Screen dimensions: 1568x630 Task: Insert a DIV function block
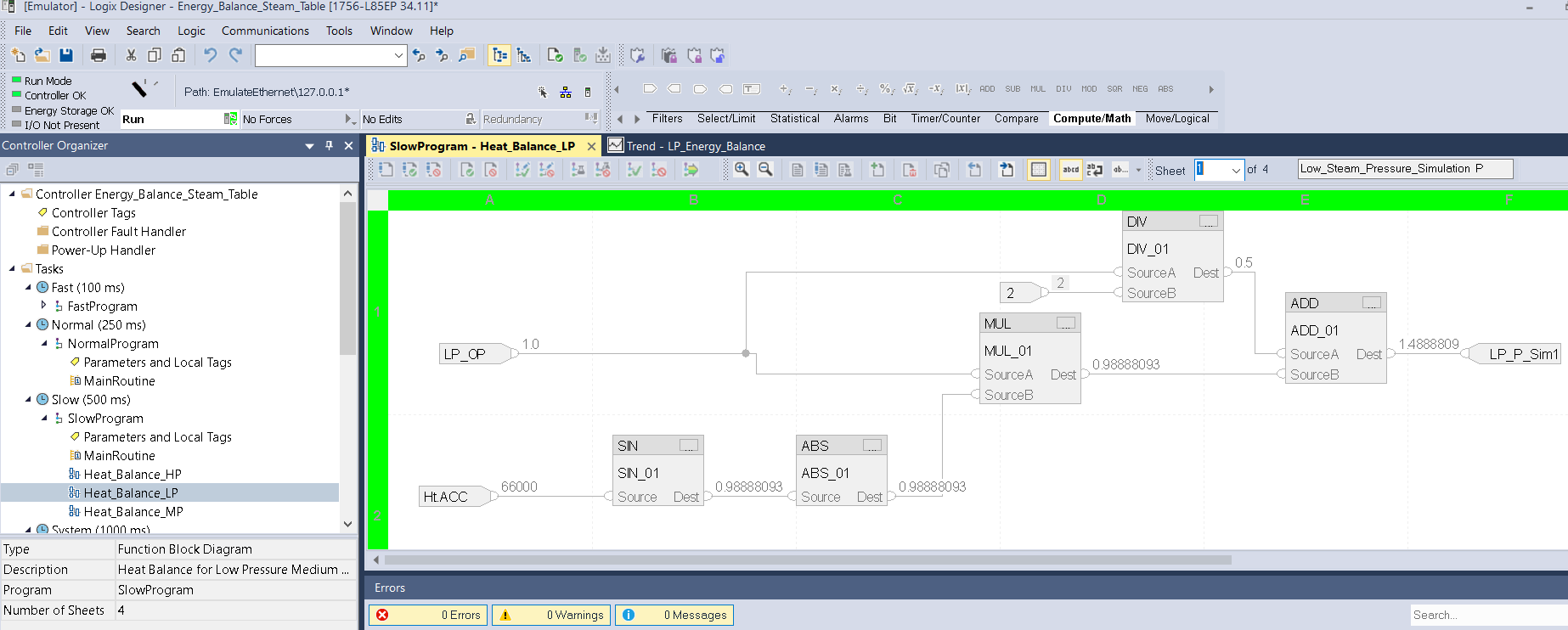point(1063,88)
